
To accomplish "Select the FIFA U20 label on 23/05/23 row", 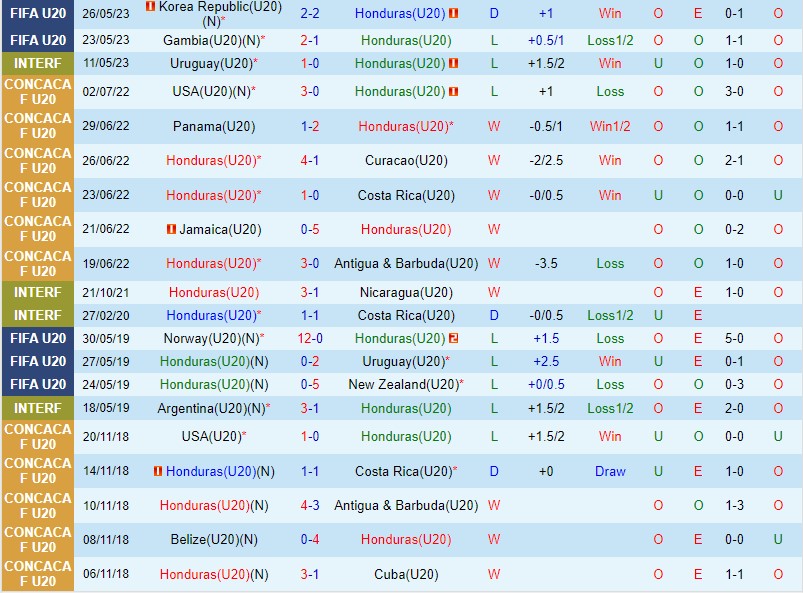I will point(37,40).
